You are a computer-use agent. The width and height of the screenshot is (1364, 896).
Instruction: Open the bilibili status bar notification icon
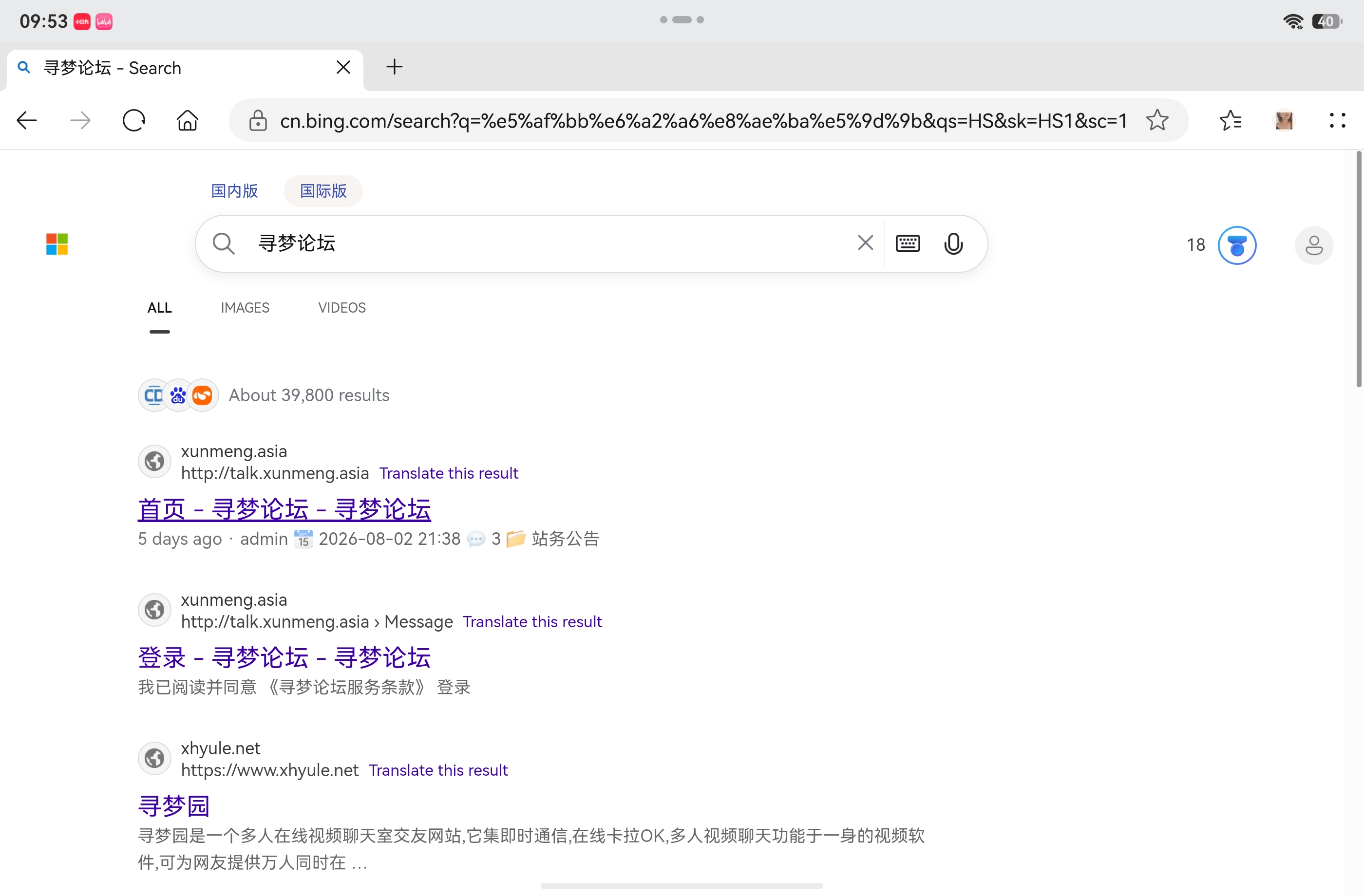pyautogui.click(x=104, y=22)
